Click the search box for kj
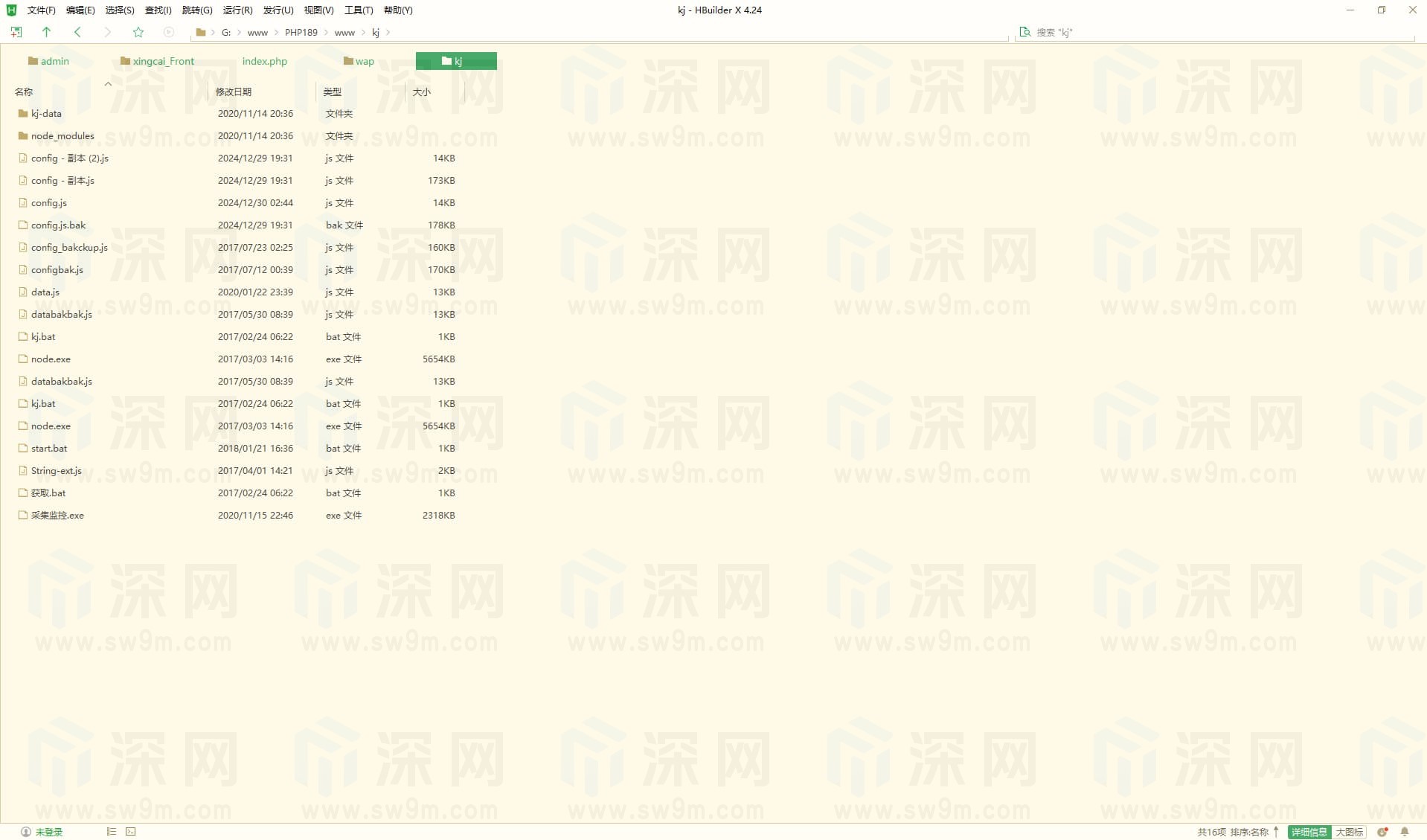This screenshot has width=1427, height=840. [x=1213, y=32]
